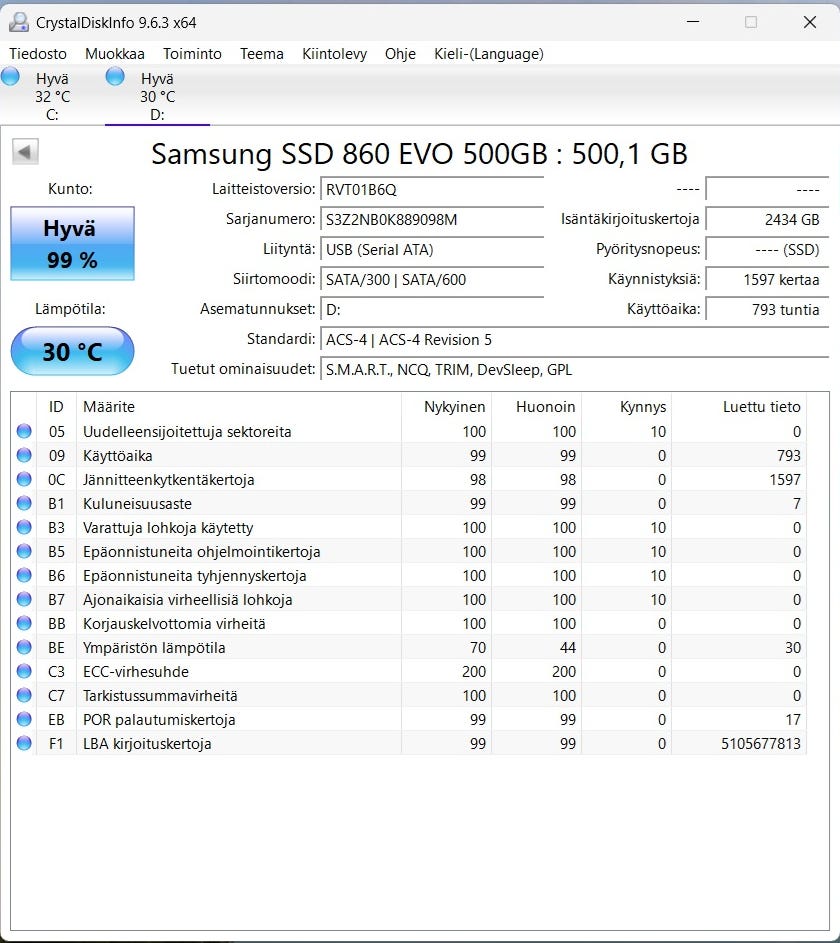Click the Siirtomoodi field SATA/300 | SATA/600
Image resolution: width=840 pixels, height=943 pixels.
coord(432,280)
